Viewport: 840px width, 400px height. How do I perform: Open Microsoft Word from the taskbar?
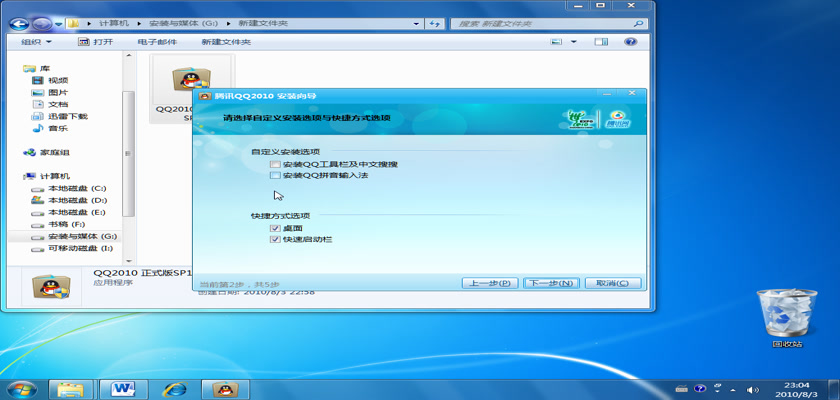click(124, 387)
